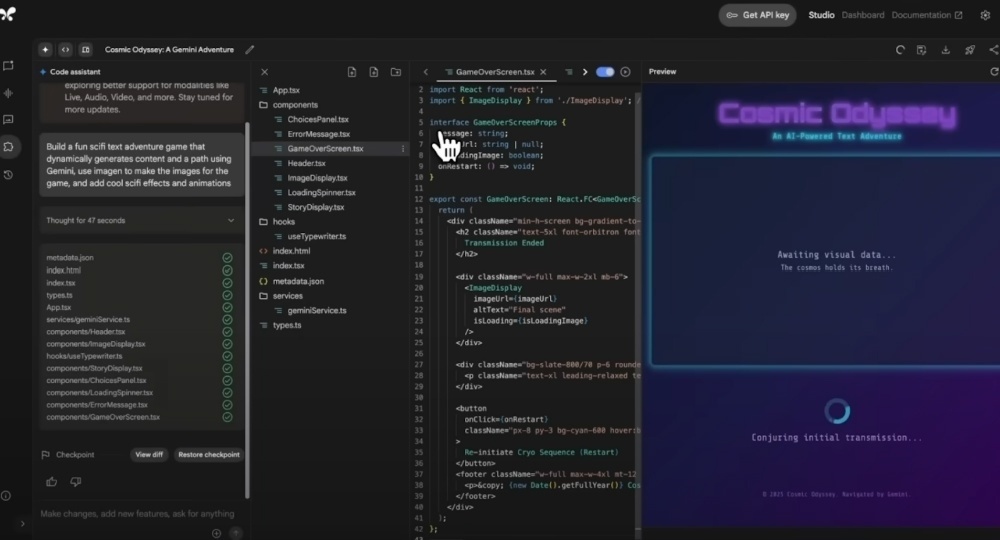1000x540 pixels.
Task: Click the share icon at far right
Action: click(x=994, y=50)
